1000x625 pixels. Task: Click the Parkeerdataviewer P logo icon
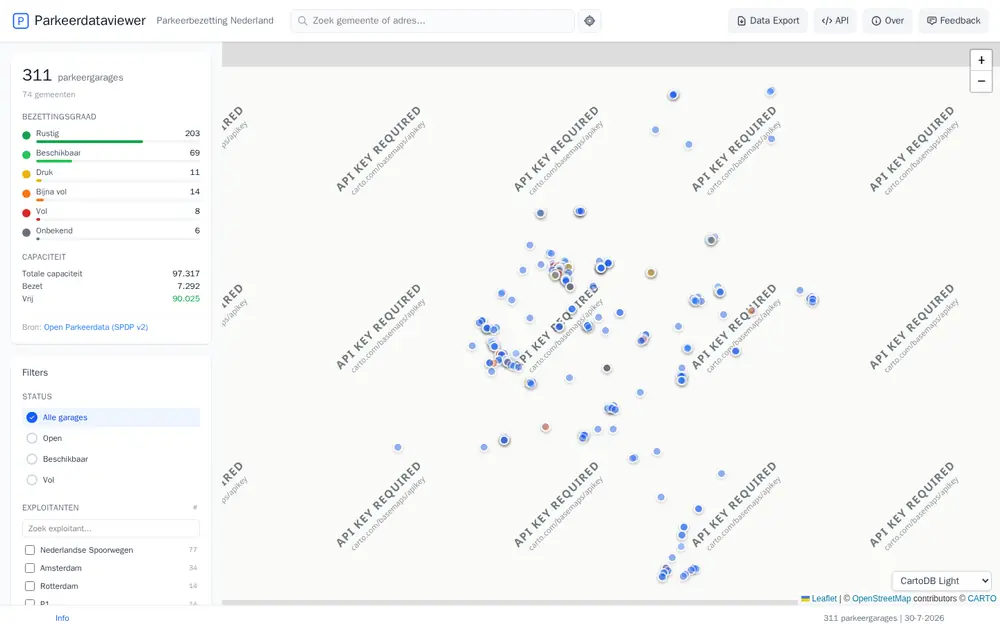tap(20, 21)
